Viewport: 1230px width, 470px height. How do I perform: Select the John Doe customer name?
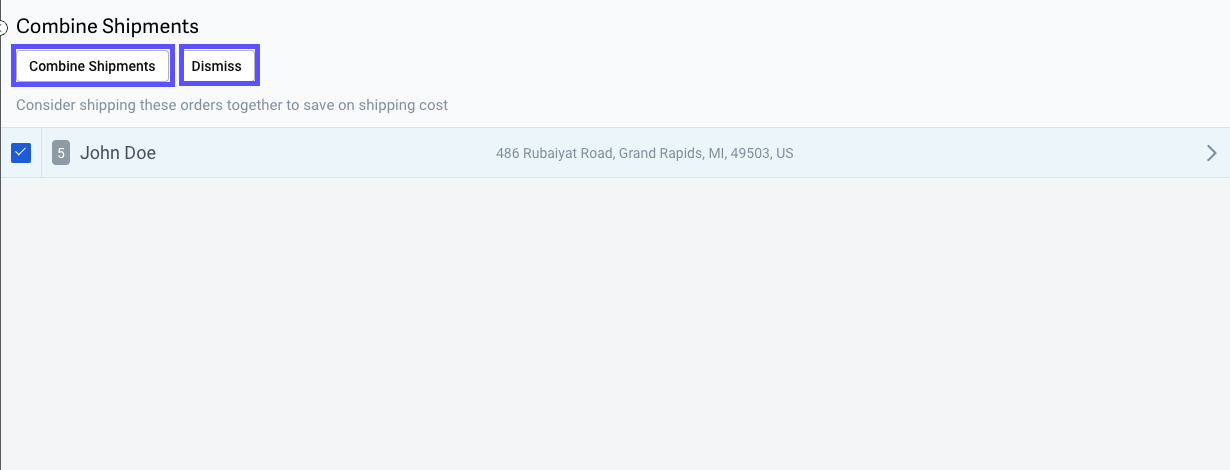118,153
